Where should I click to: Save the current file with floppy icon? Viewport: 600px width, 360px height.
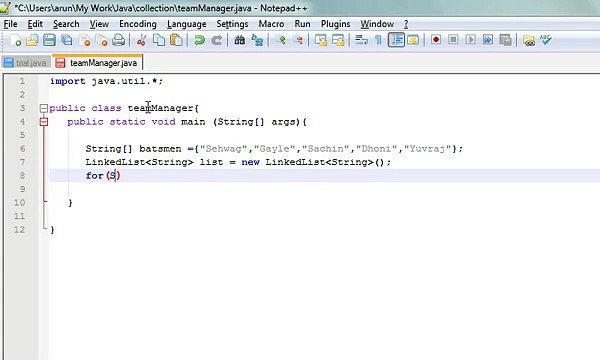tap(49, 40)
